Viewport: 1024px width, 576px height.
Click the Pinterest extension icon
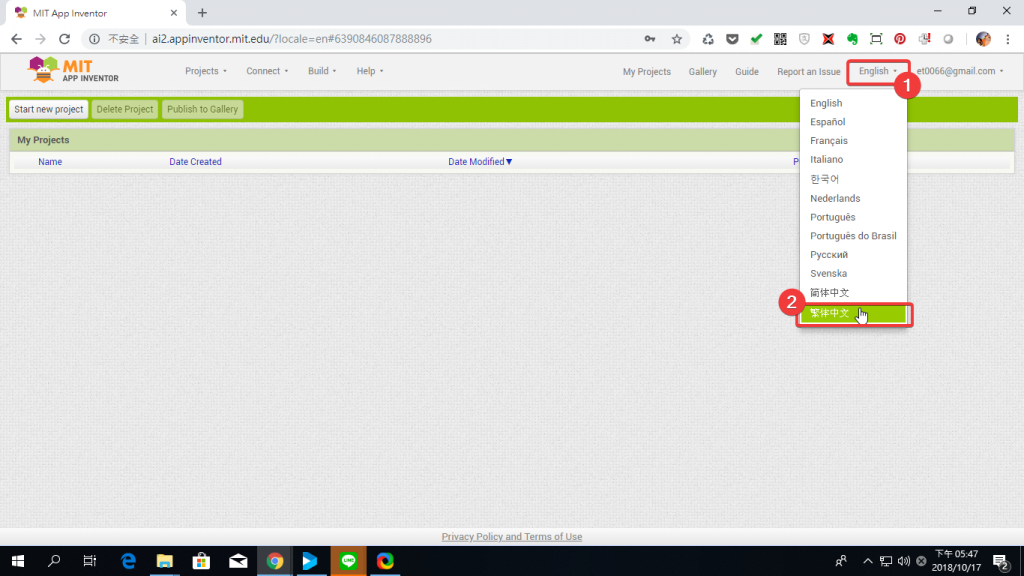coord(900,39)
